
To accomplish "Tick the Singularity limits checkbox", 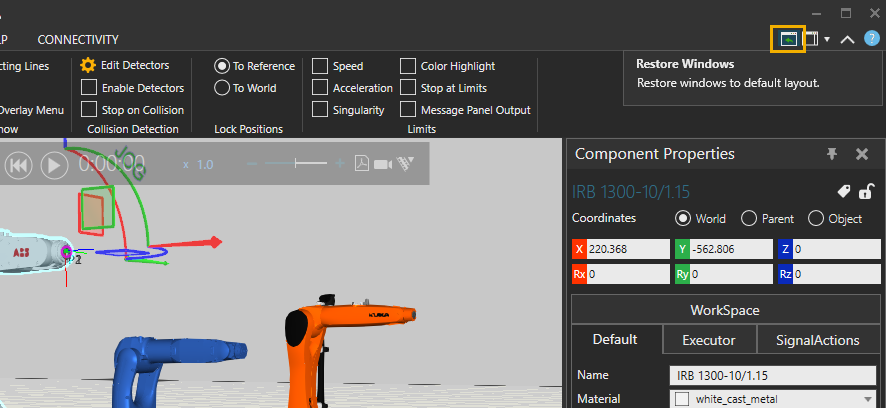I will (x=320, y=110).
